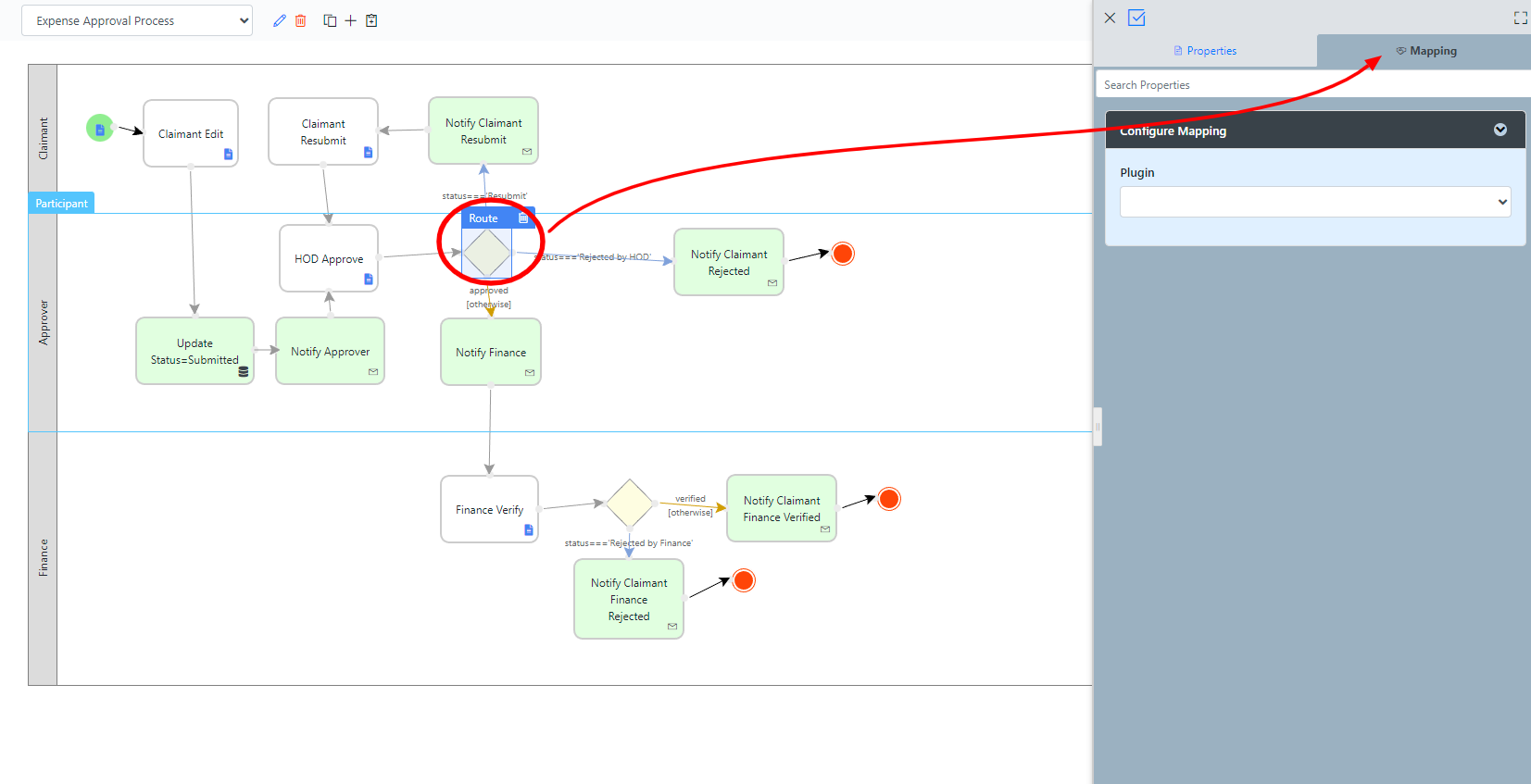The image size is (1531, 784).
Task: Click envelope icon on Notify Claimant Finance Rejected
Action: [x=672, y=627]
